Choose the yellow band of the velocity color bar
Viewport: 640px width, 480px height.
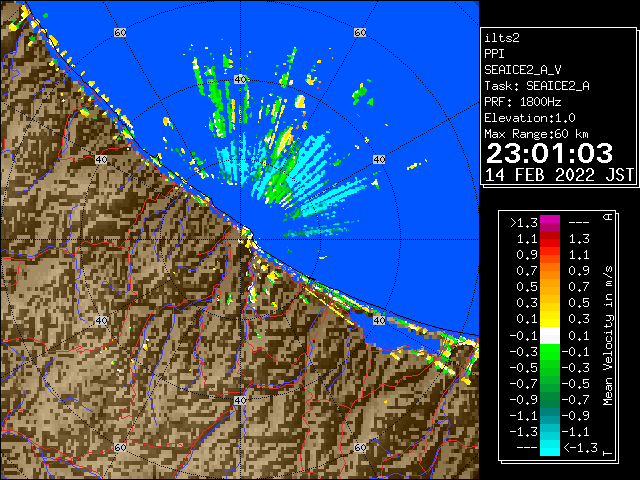550,318
